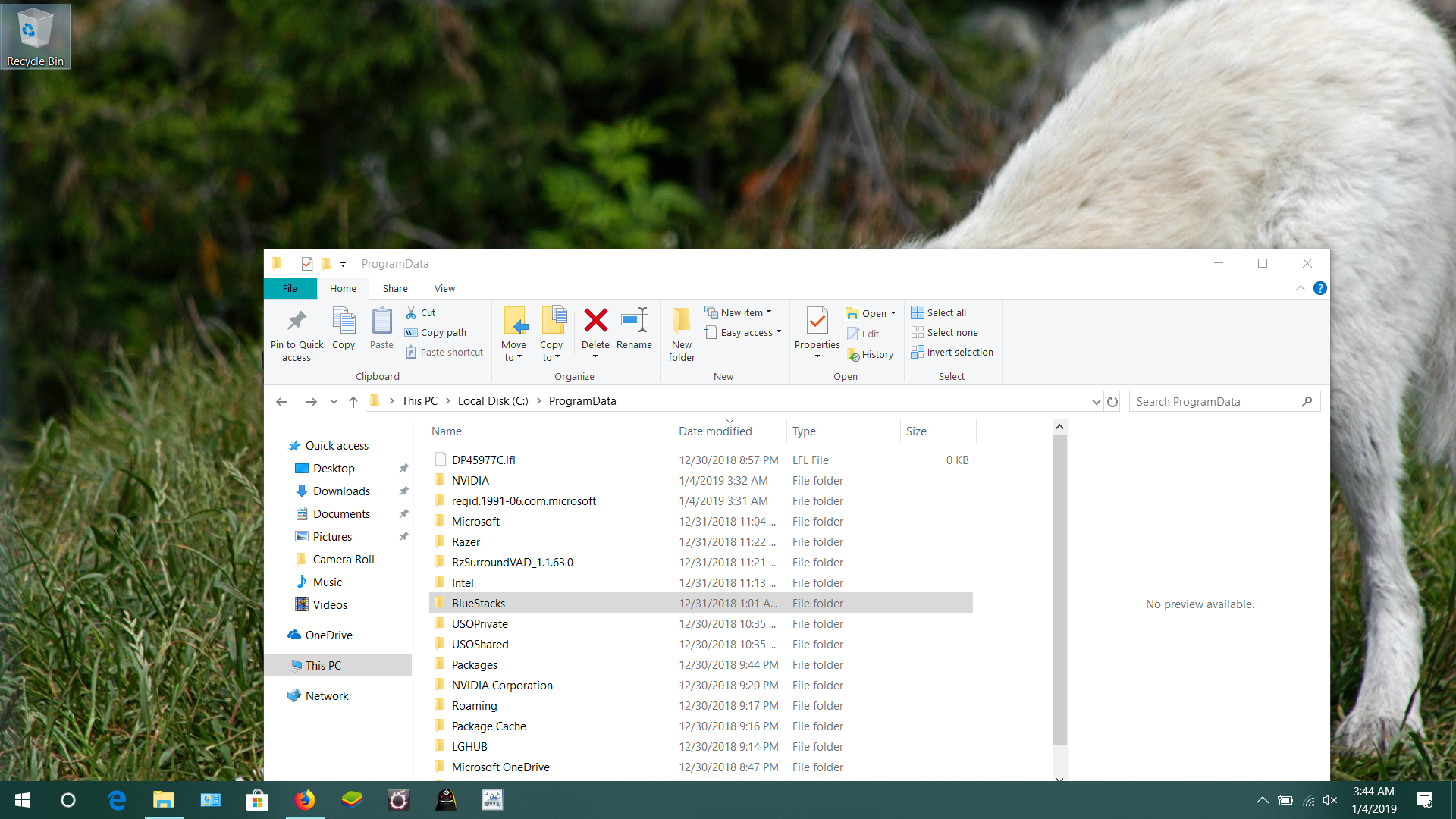Click the red Delete icon in ribbon
The height and width of the screenshot is (819, 1456).
(x=595, y=321)
